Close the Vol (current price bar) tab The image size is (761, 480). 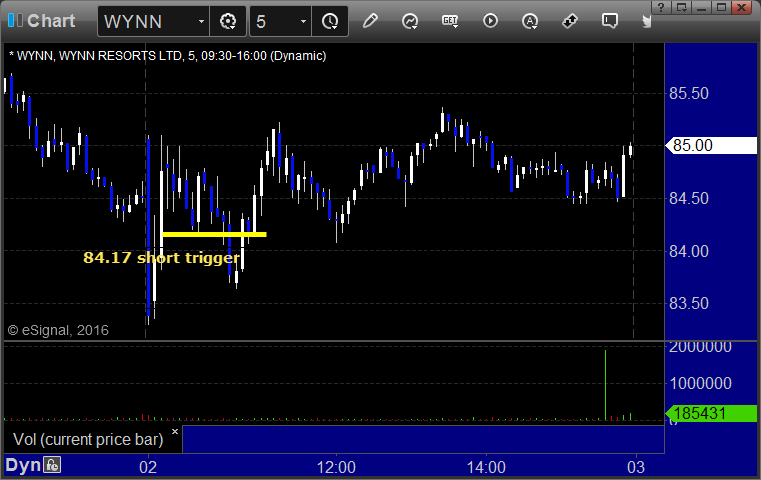(175, 431)
